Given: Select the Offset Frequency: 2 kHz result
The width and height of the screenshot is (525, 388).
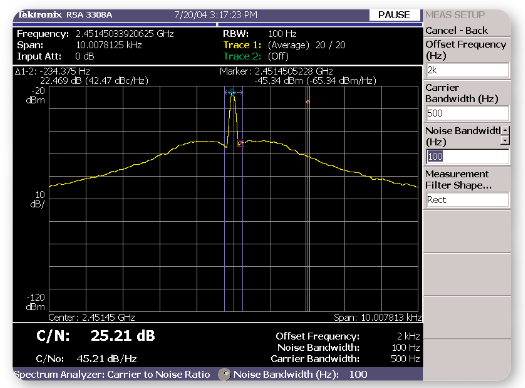Looking at the screenshot, I should click(348, 336).
